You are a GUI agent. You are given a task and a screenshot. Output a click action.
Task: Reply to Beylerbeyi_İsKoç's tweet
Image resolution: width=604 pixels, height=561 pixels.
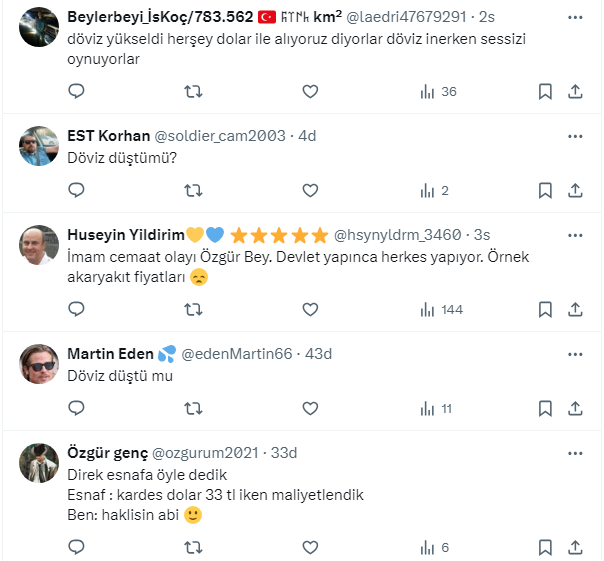77,92
